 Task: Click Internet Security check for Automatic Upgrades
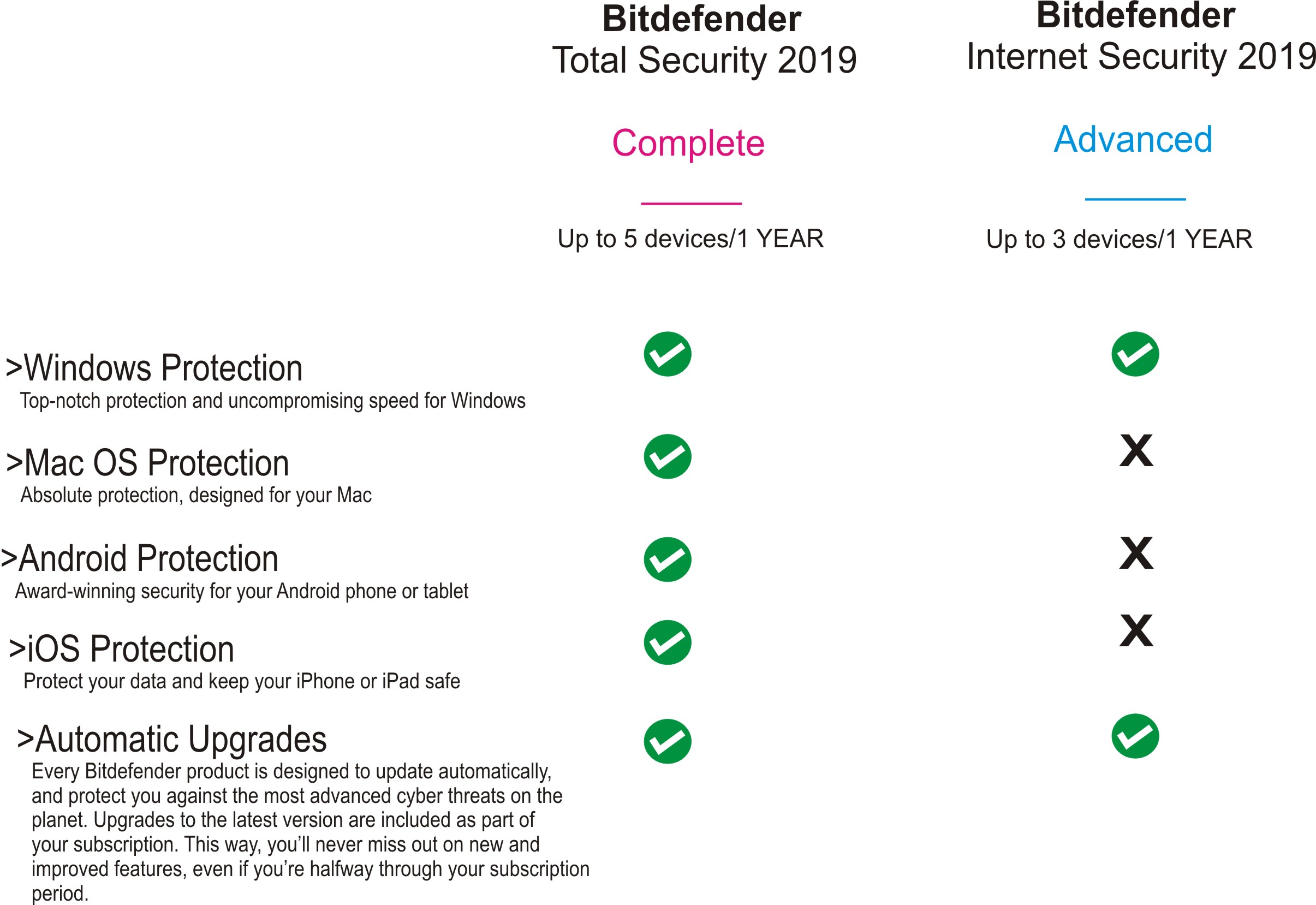[1135, 735]
